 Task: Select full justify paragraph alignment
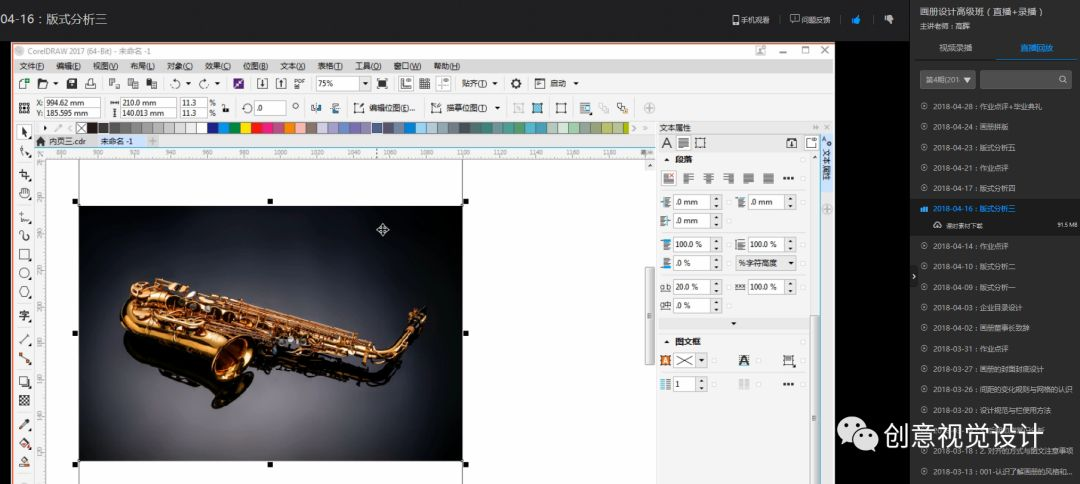(749, 178)
